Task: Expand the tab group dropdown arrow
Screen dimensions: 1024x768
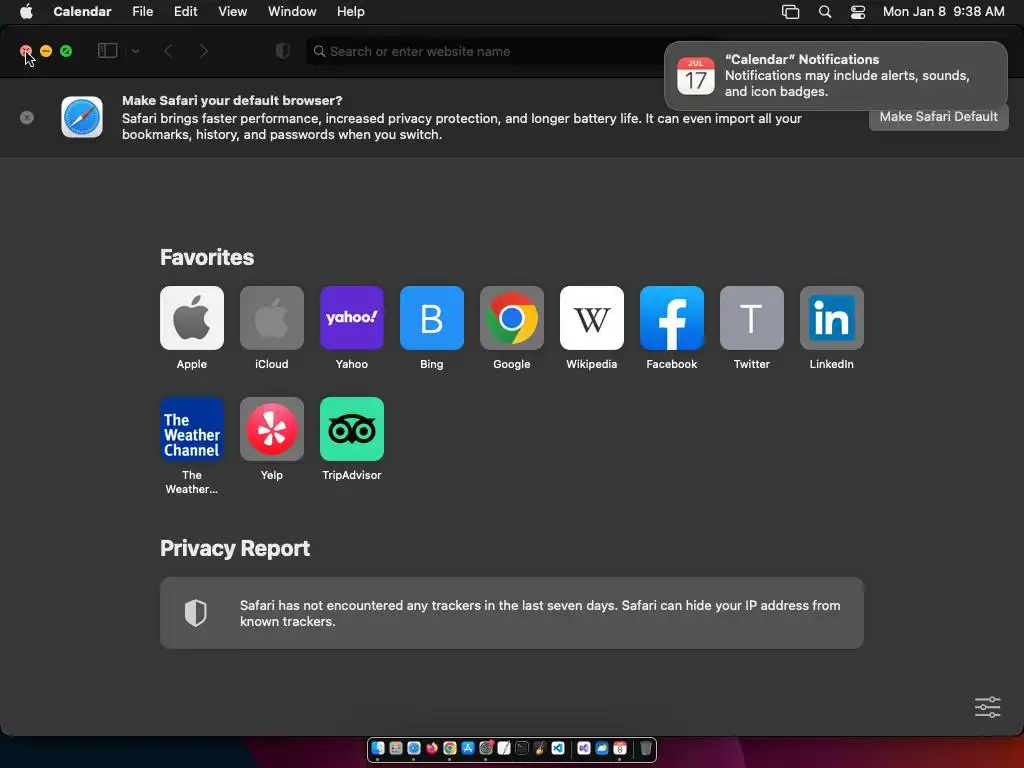Action: coord(135,51)
